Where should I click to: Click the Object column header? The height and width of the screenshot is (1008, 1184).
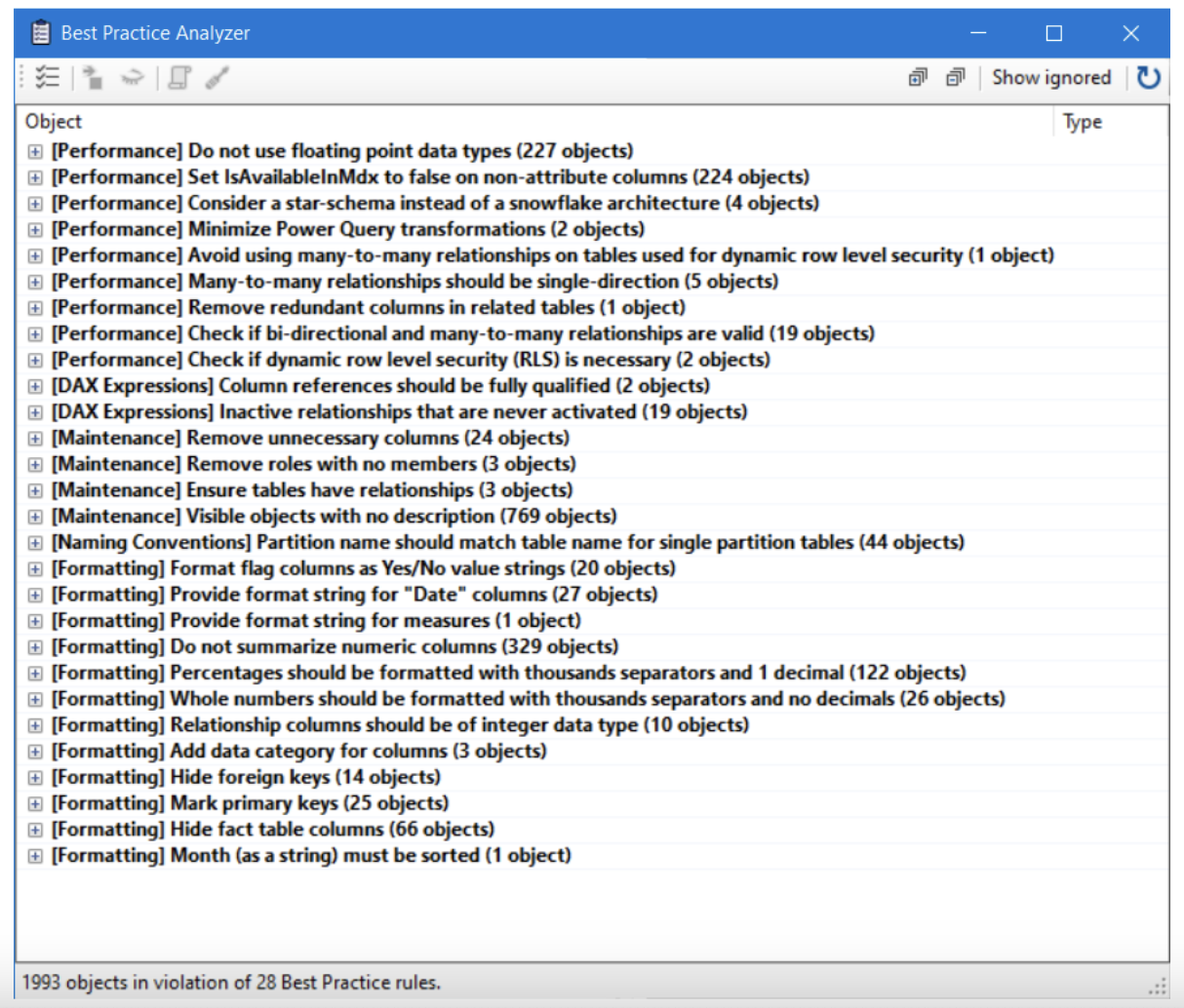[54, 122]
